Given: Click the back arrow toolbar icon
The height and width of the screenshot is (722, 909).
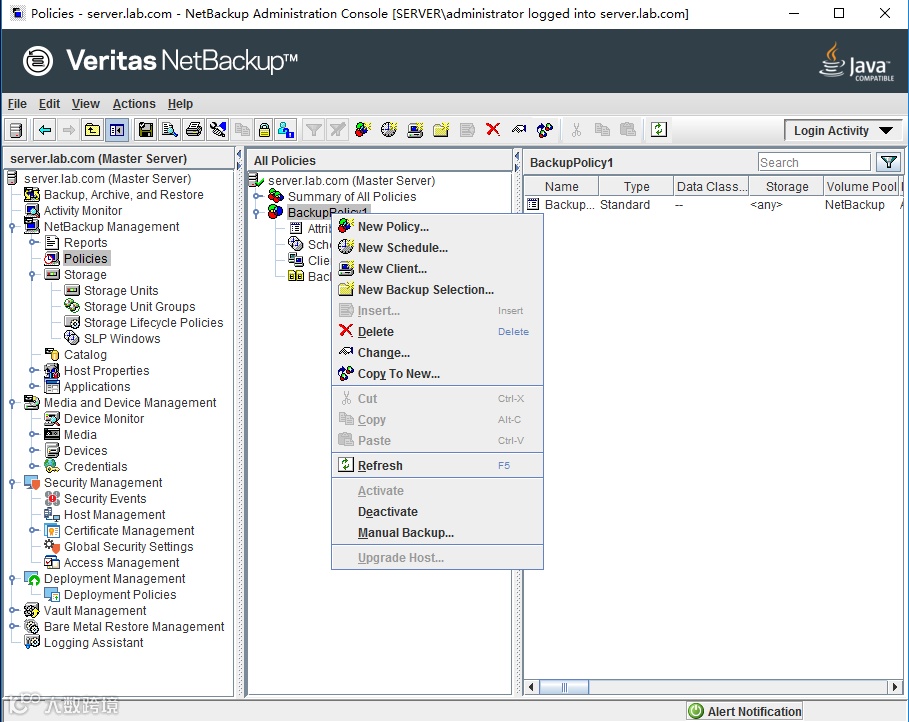Looking at the screenshot, I should tap(45, 130).
